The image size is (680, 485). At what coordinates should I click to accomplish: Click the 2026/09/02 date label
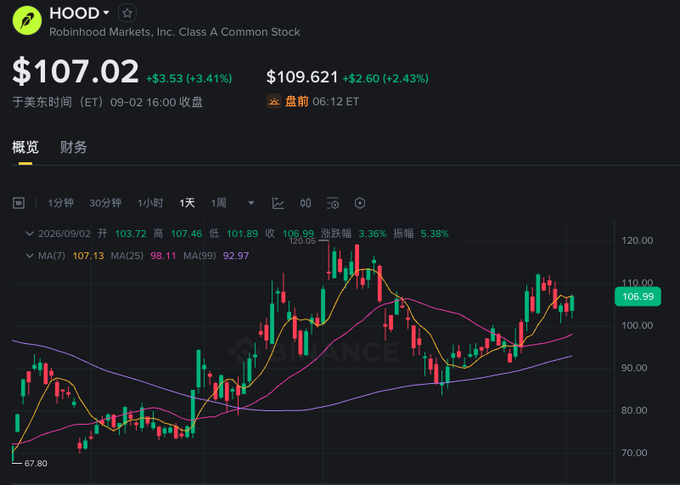pyautogui.click(x=64, y=234)
